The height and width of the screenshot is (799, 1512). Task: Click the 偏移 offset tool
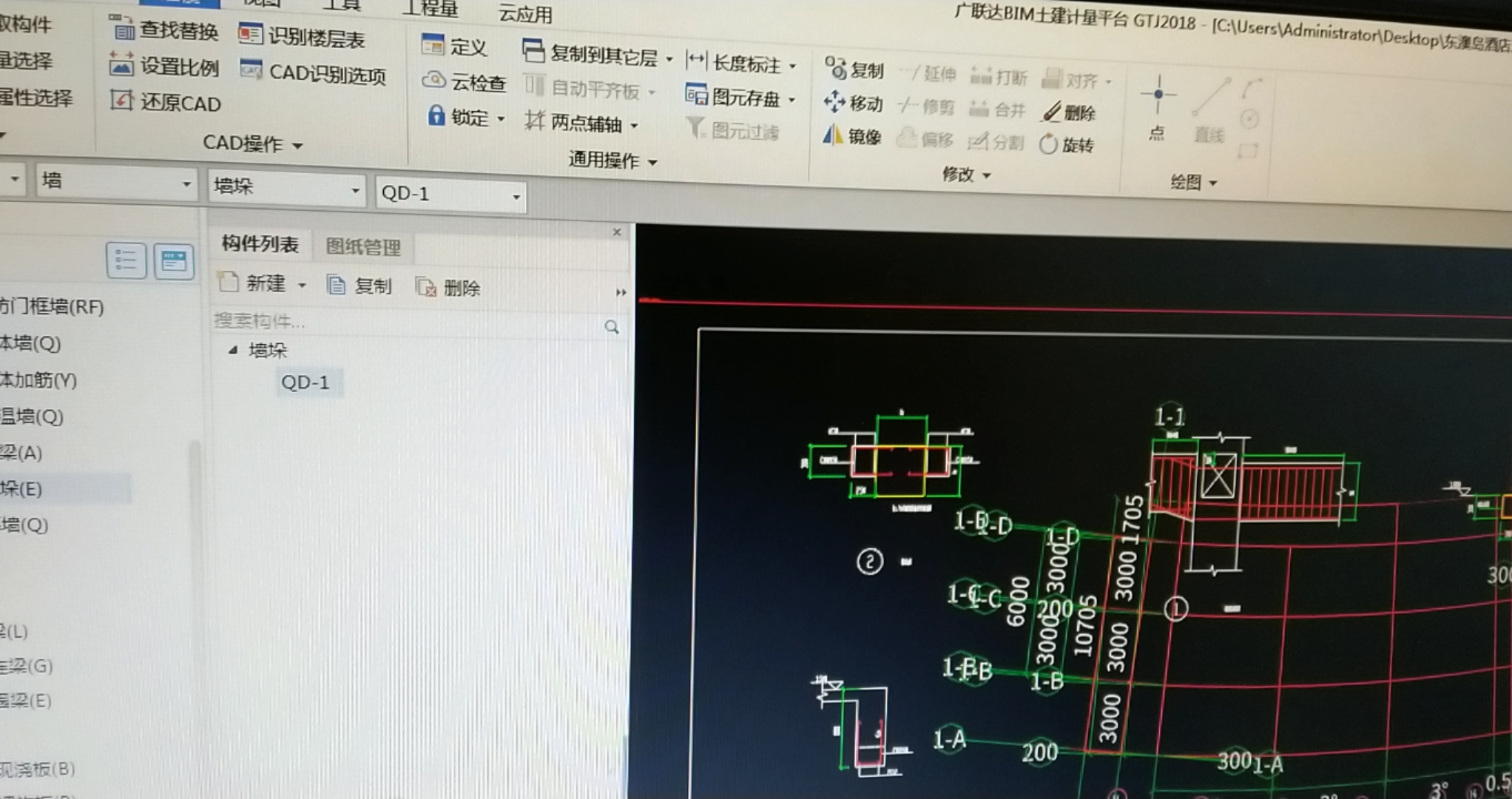(925, 138)
